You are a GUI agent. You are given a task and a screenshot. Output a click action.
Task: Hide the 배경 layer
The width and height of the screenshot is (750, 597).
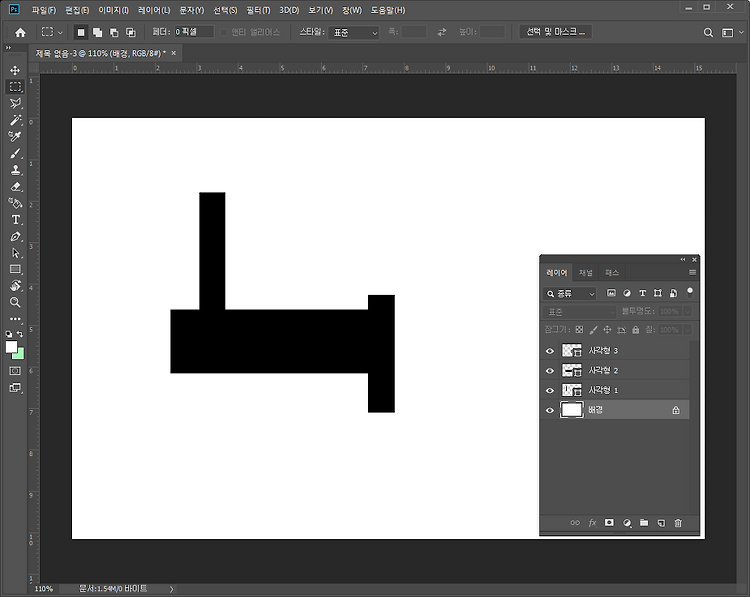tap(550, 410)
